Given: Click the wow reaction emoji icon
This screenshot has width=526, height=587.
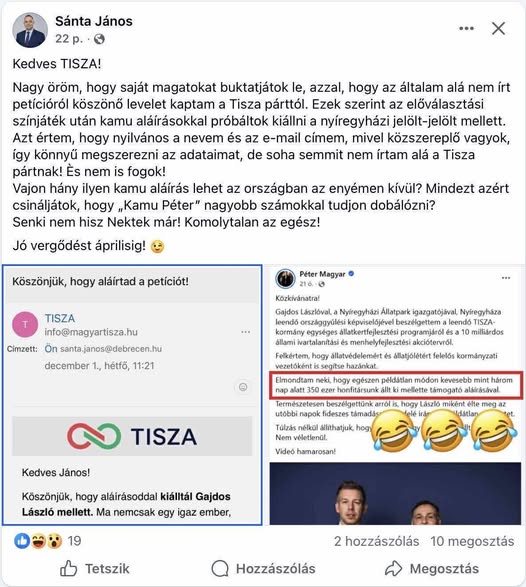Looking at the screenshot, I should [55, 541].
